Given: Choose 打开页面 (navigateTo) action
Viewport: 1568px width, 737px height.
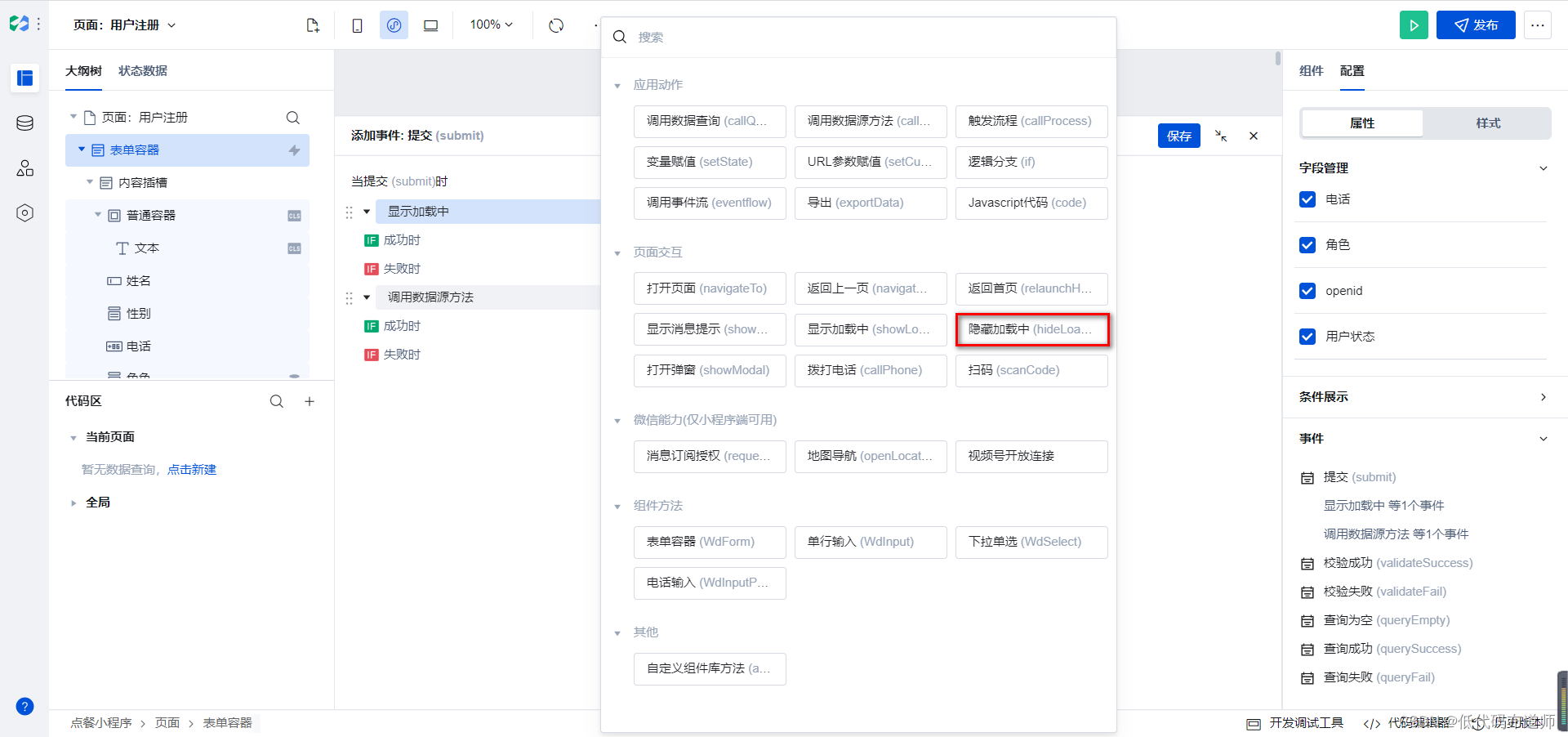Looking at the screenshot, I should pos(710,288).
